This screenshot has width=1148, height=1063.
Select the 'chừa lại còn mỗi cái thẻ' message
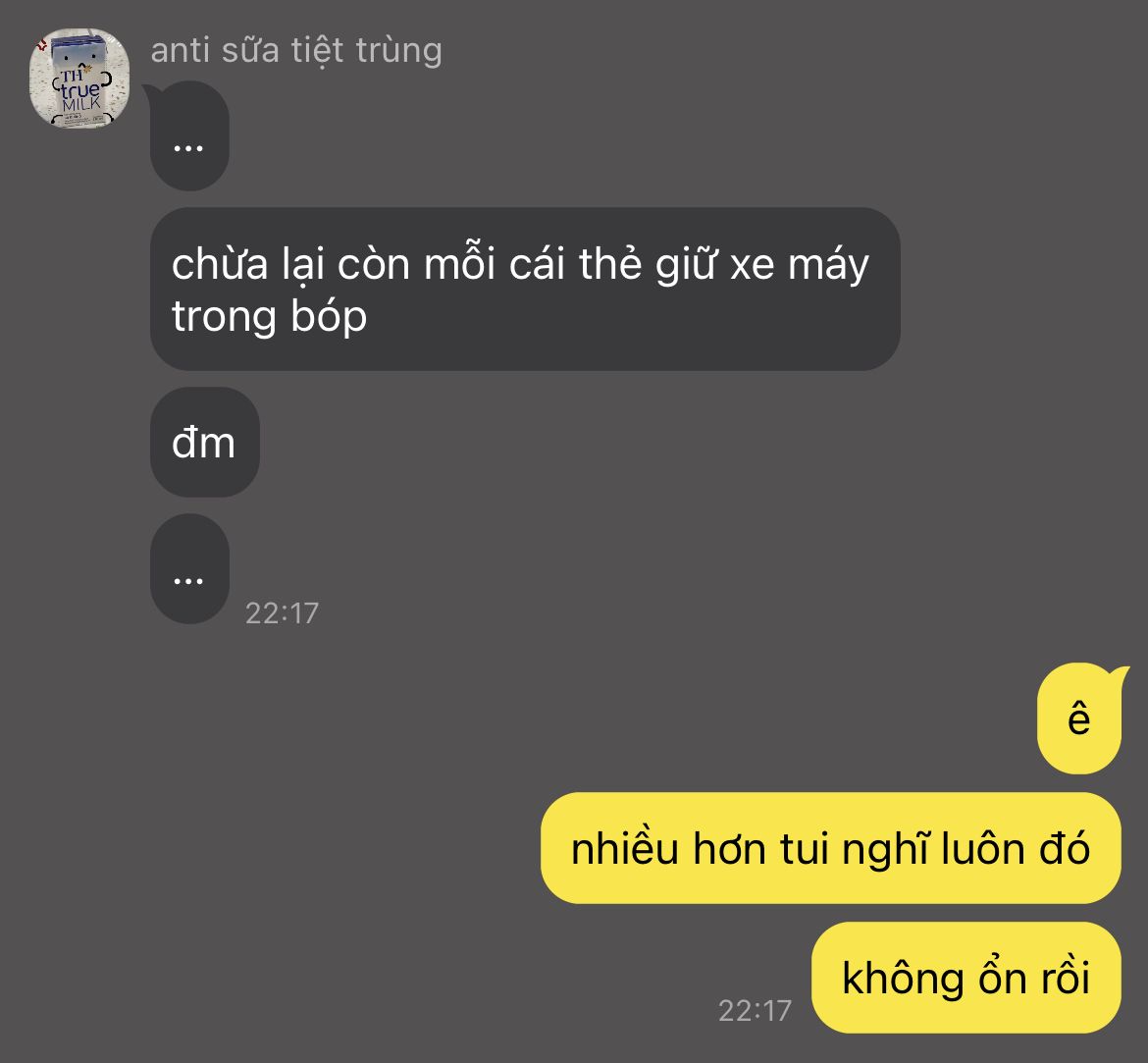coord(525,290)
